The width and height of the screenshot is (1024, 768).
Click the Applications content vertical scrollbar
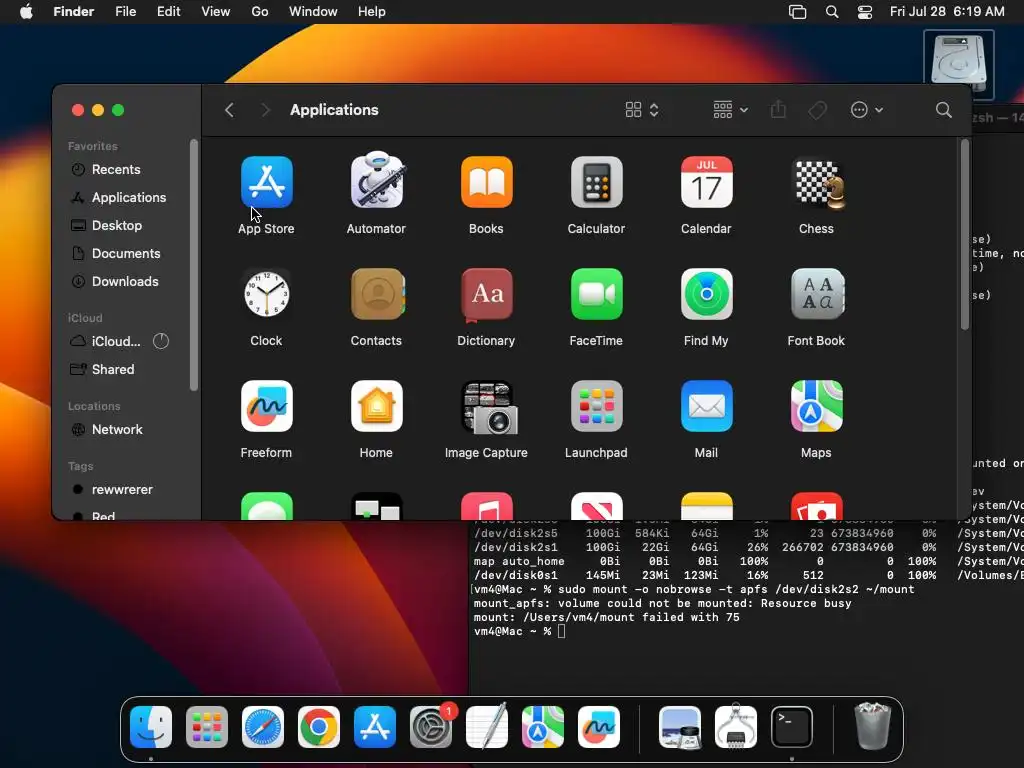pos(965,235)
